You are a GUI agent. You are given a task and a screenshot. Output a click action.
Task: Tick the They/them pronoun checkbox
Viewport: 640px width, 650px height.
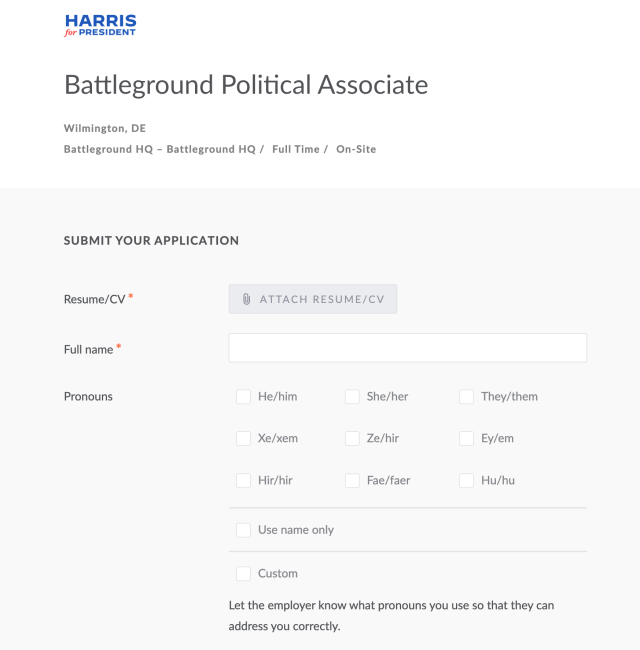(x=466, y=397)
